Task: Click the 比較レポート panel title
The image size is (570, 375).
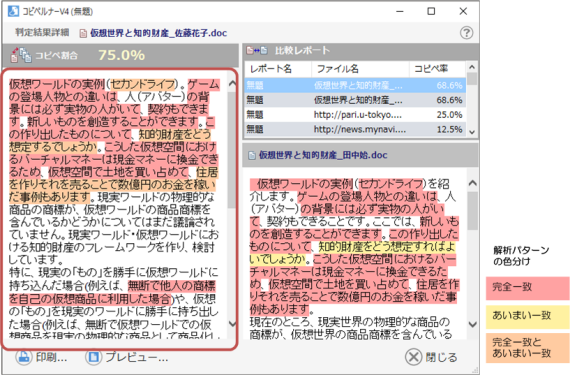Action: click(302, 51)
